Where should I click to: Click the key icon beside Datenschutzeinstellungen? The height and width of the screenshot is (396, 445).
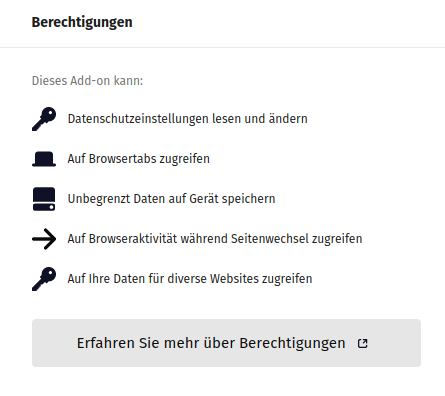click(44, 119)
